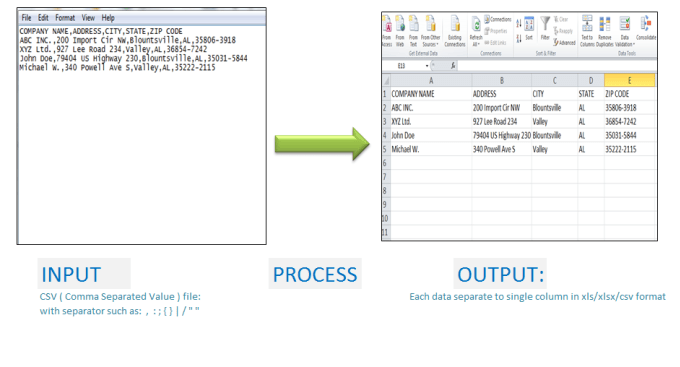Select row 1 header in spreadsheet
The width and height of the screenshot is (680, 367).
pyautogui.click(x=386, y=94)
